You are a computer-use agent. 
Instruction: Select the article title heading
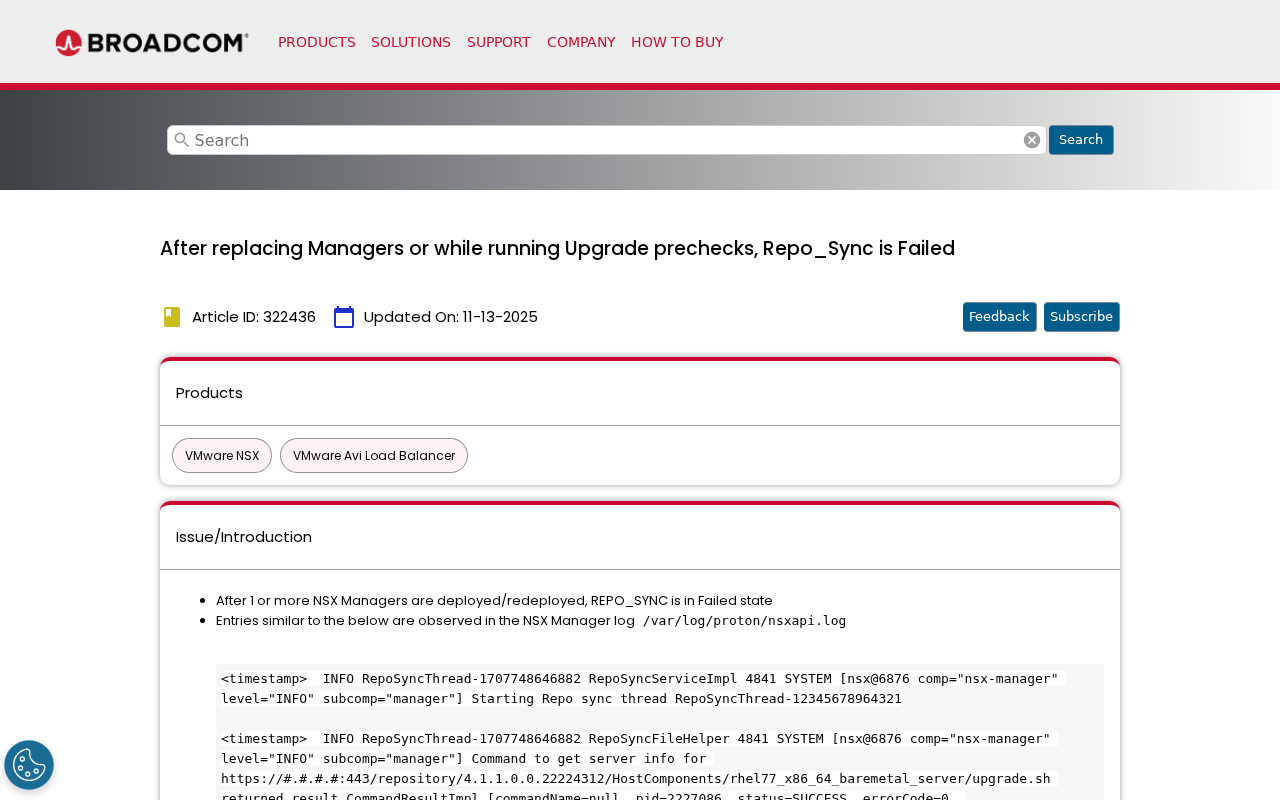pos(557,247)
